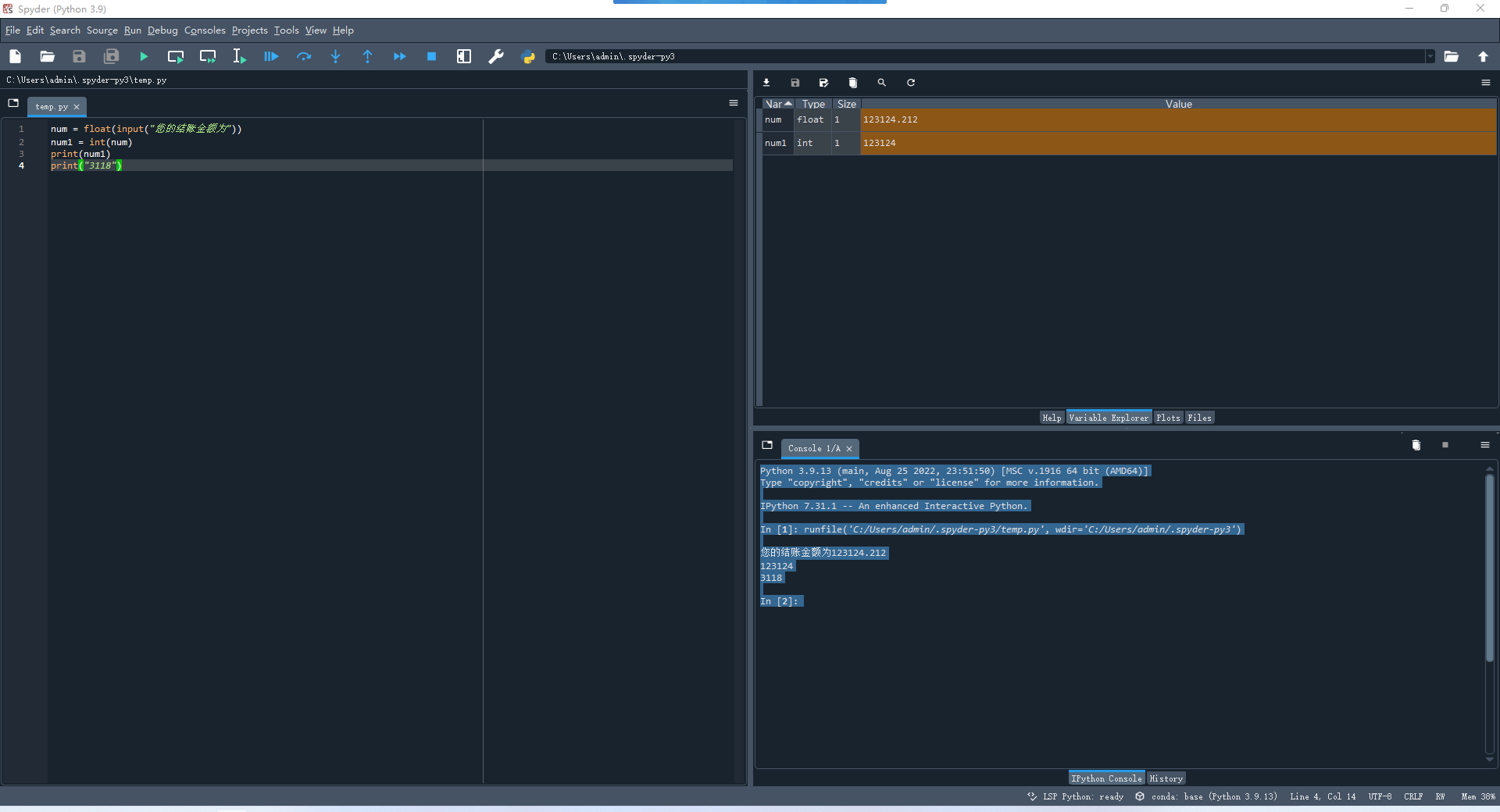Switch to the Plots tab
The height and width of the screenshot is (812, 1500).
(x=1168, y=418)
